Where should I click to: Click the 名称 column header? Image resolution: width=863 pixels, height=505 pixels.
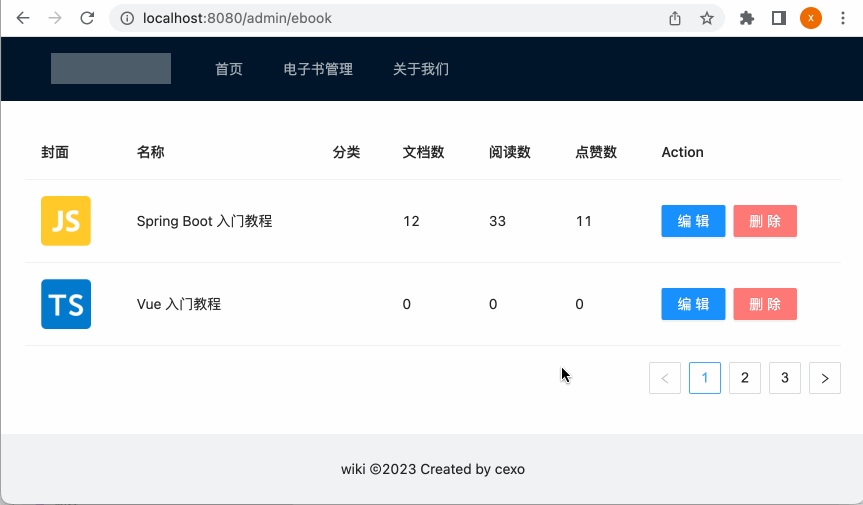150,152
